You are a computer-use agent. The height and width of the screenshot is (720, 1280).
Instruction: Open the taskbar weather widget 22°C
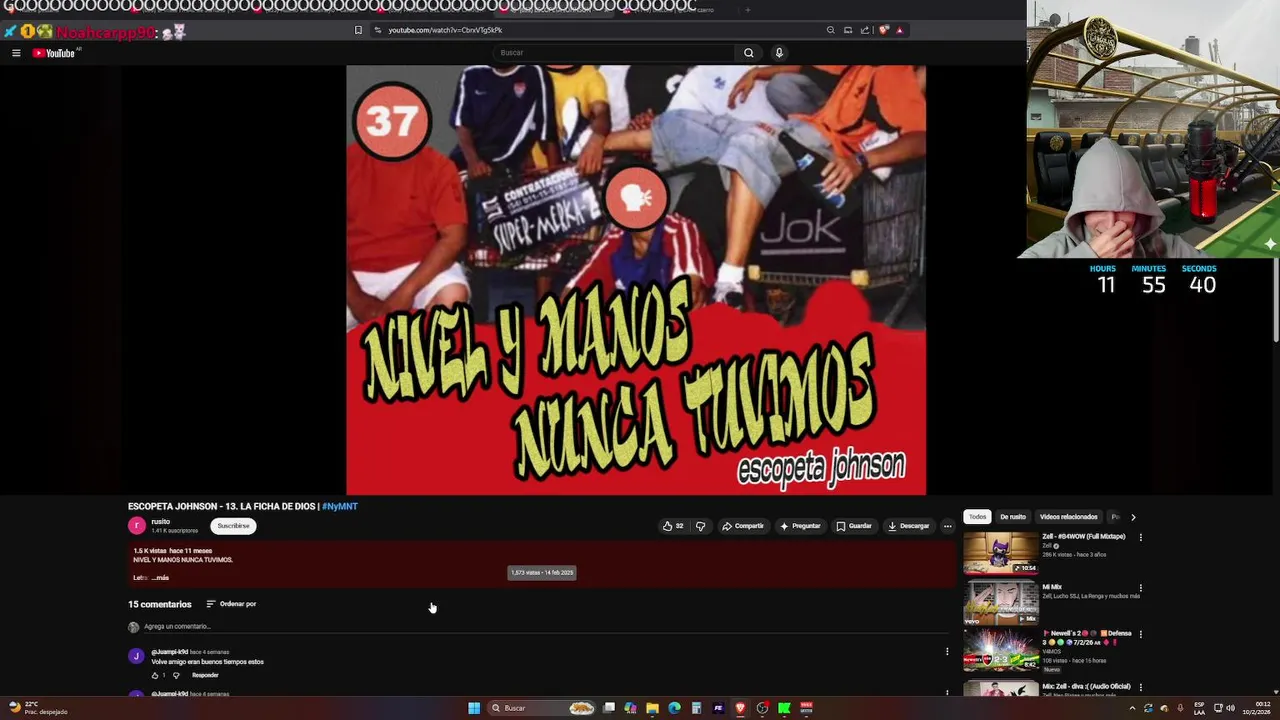pos(38,708)
